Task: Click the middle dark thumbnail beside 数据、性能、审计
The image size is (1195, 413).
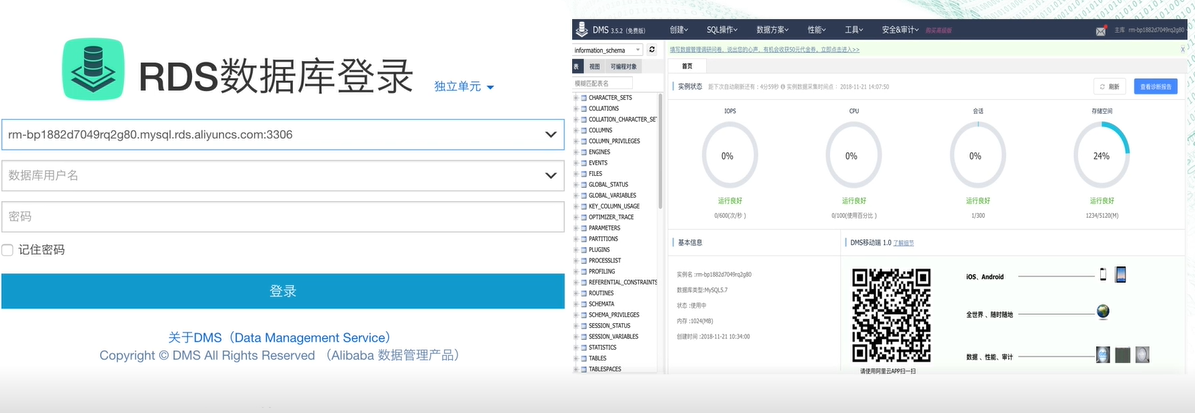Action: click(x=1122, y=354)
